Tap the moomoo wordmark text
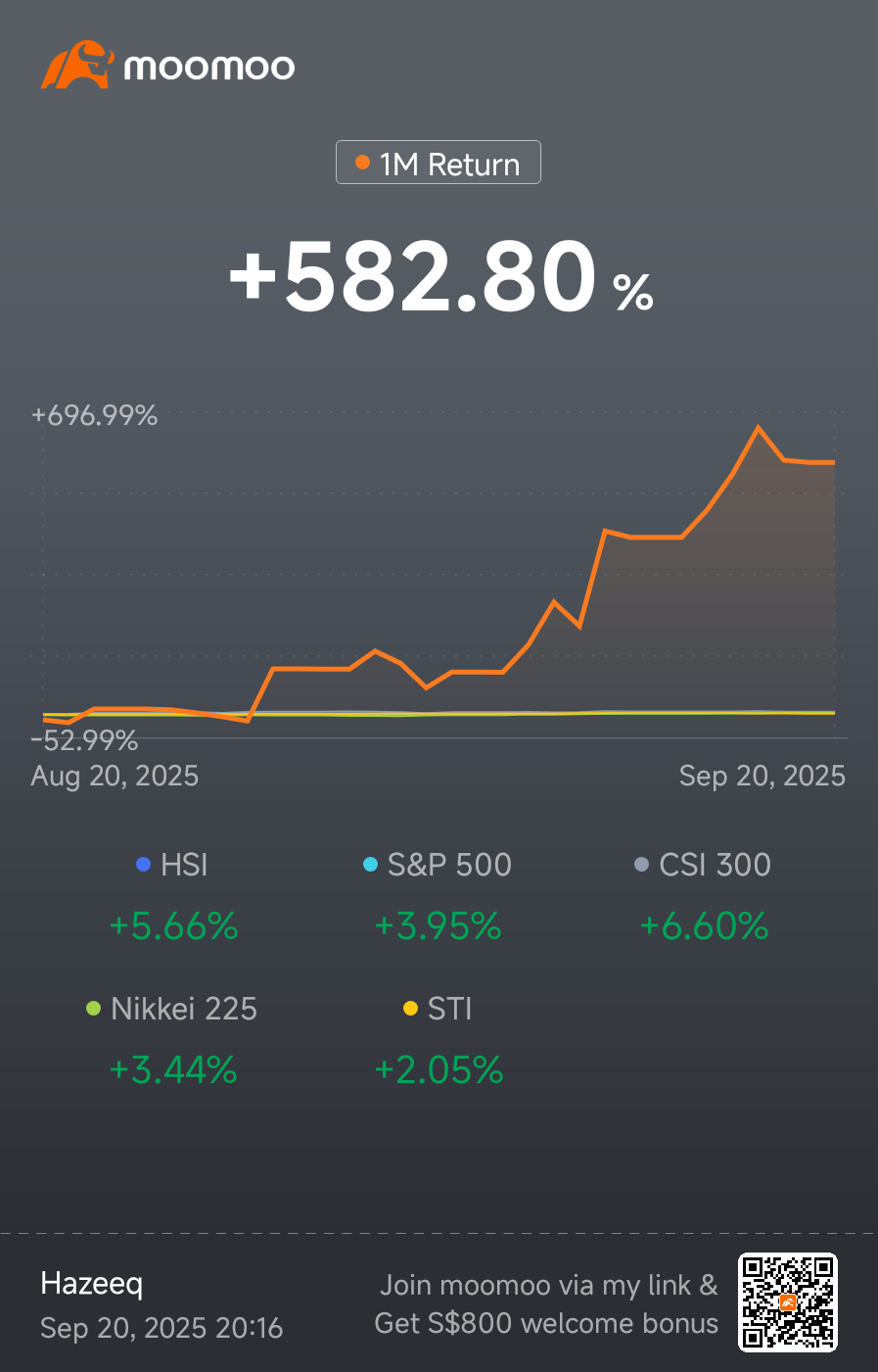878x1372 pixels. (x=209, y=68)
